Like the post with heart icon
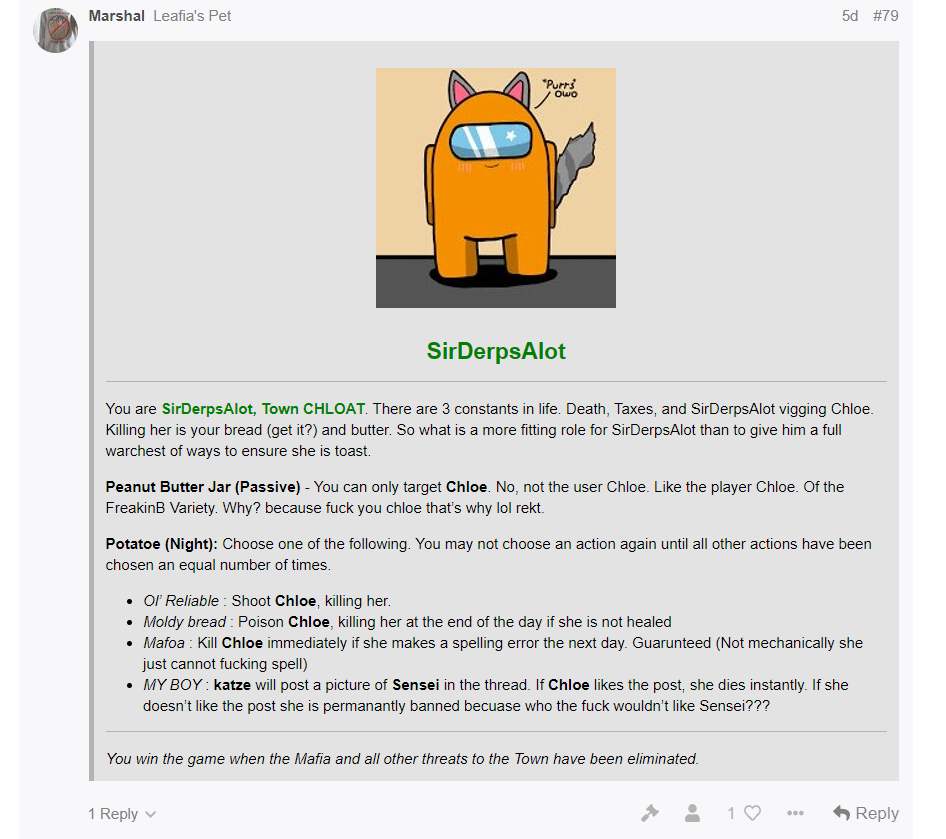The width and height of the screenshot is (946, 839). (x=752, y=813)
